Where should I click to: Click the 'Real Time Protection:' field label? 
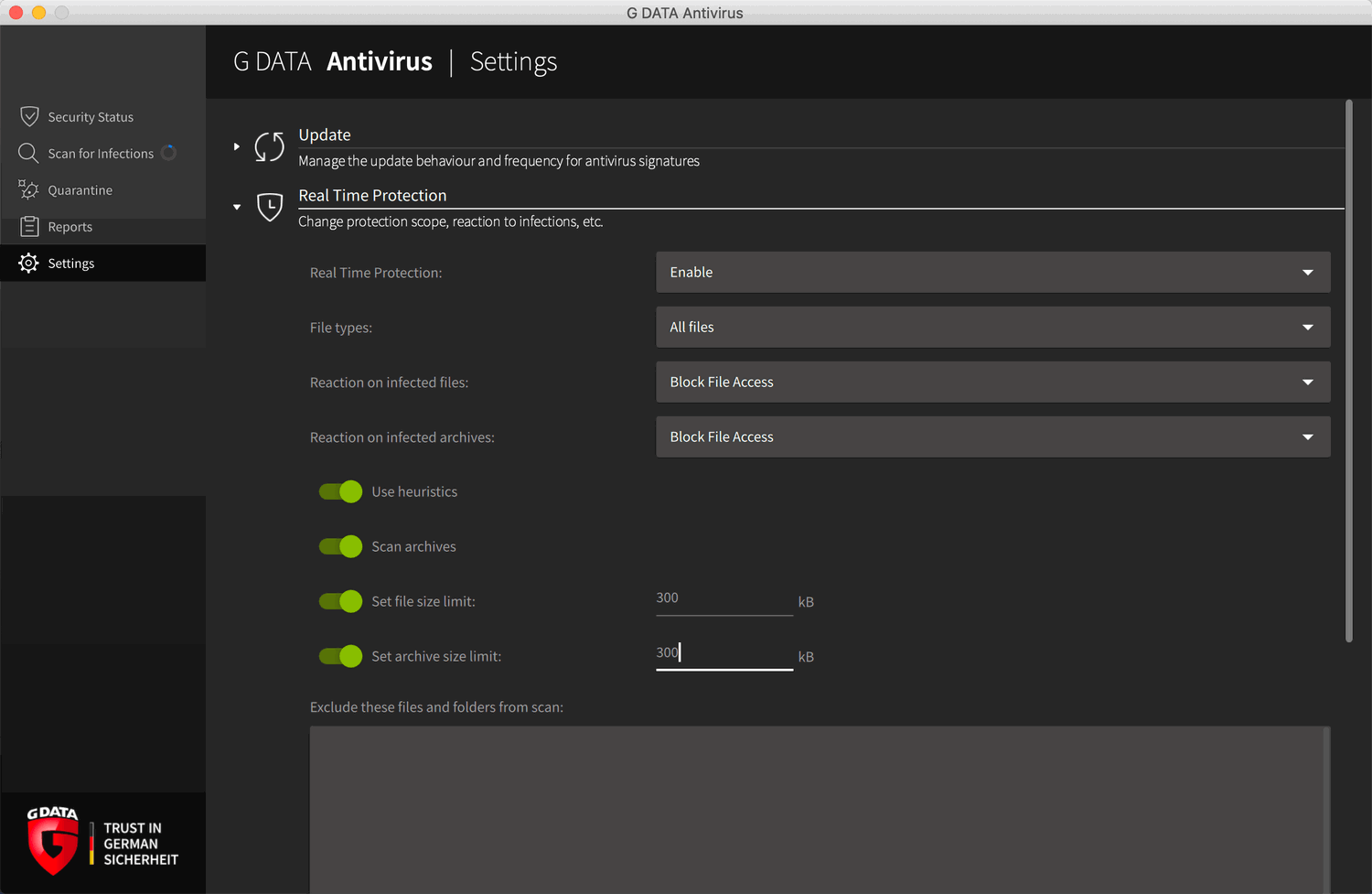tap(376, 273)
